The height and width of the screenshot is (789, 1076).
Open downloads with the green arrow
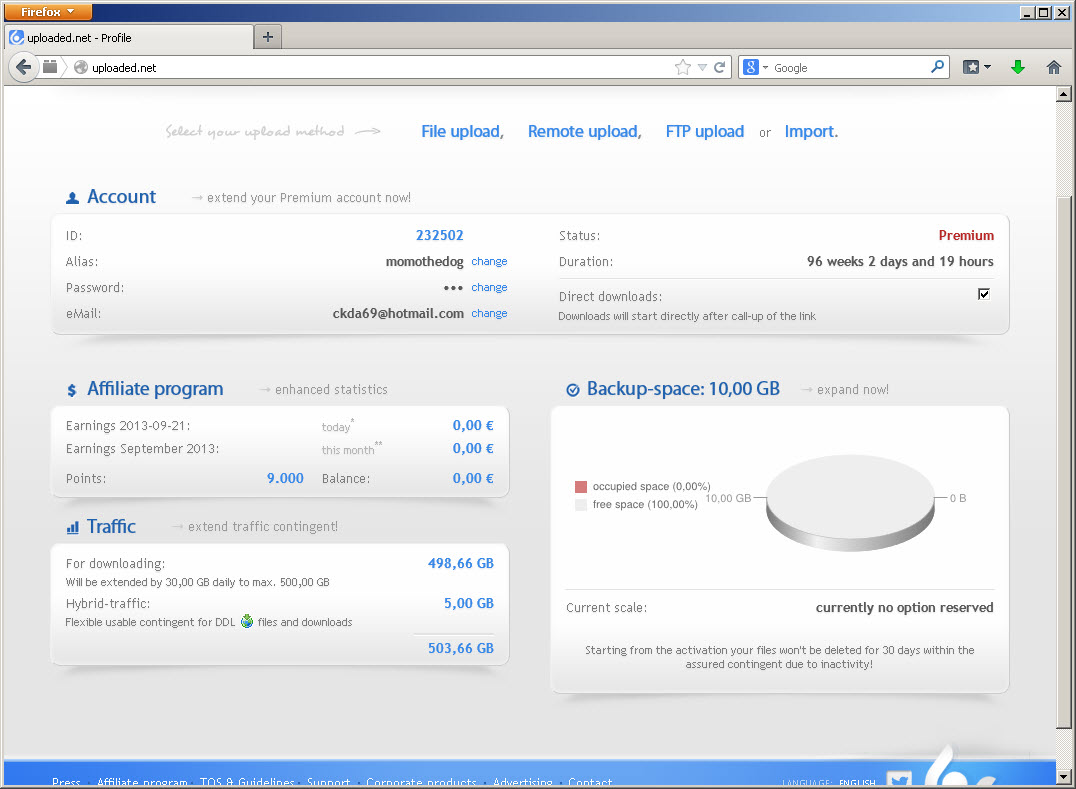[1018, 67]
